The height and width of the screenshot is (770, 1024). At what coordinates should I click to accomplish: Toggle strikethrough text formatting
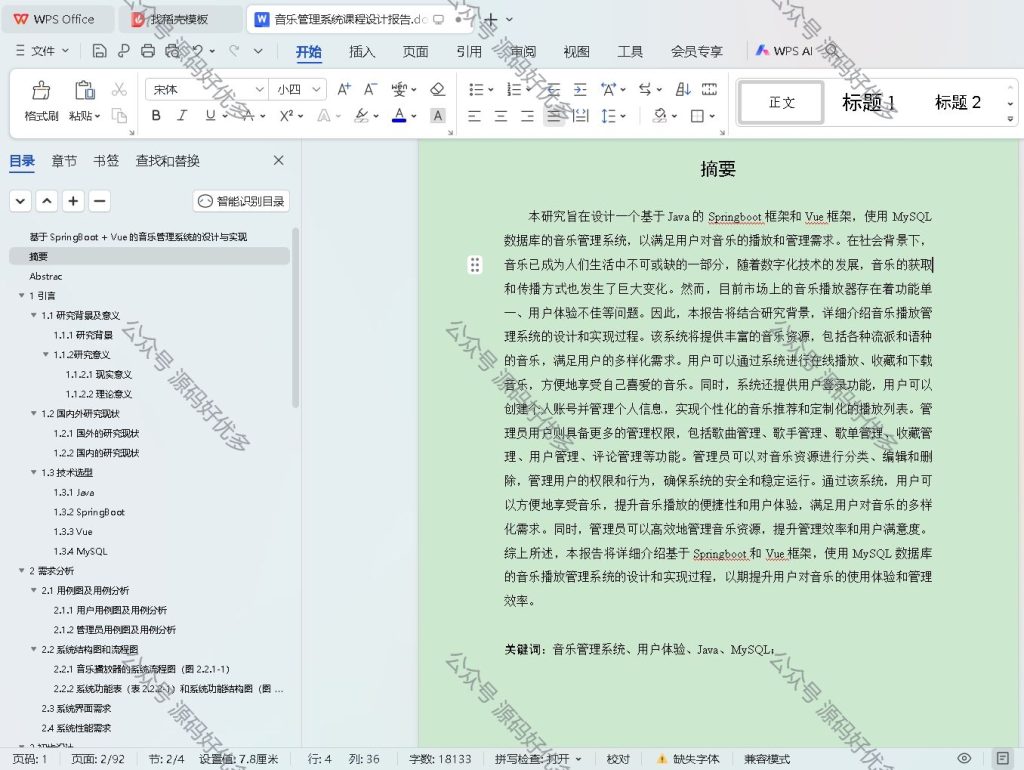[x=248, y=116]
